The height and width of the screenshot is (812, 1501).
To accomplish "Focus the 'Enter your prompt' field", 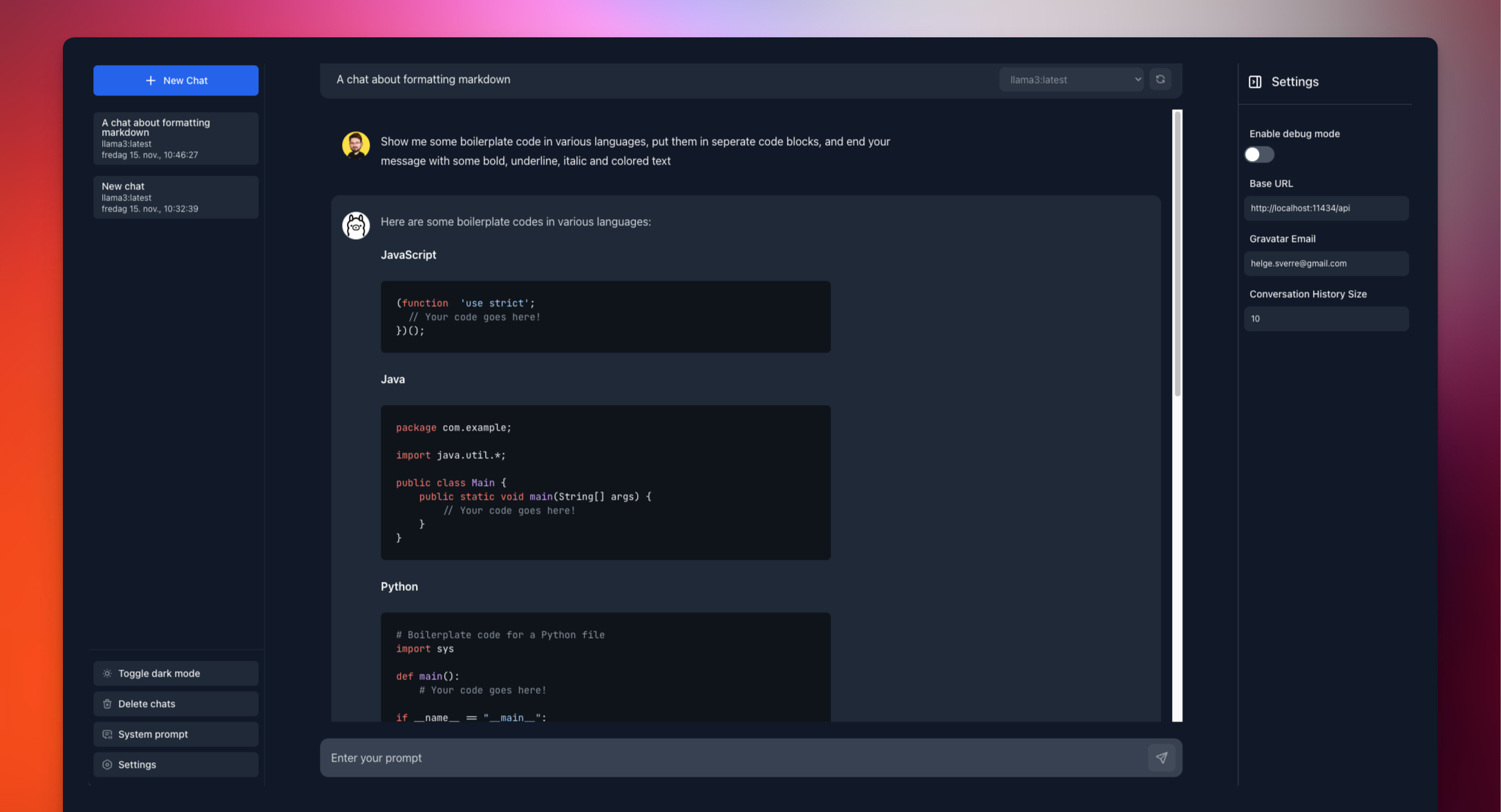I will point(733,757).
